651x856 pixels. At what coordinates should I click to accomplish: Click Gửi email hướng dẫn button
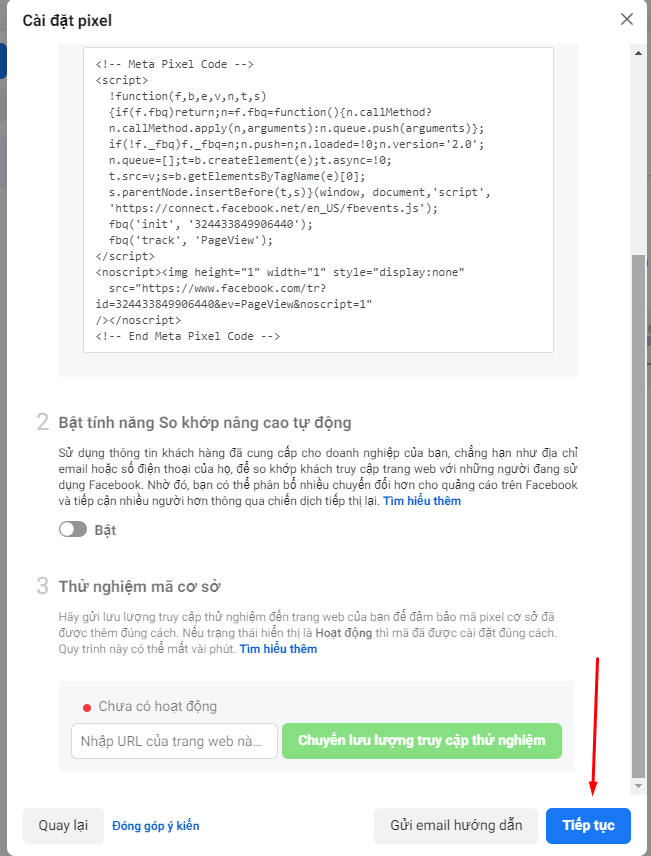click(455, 826)
